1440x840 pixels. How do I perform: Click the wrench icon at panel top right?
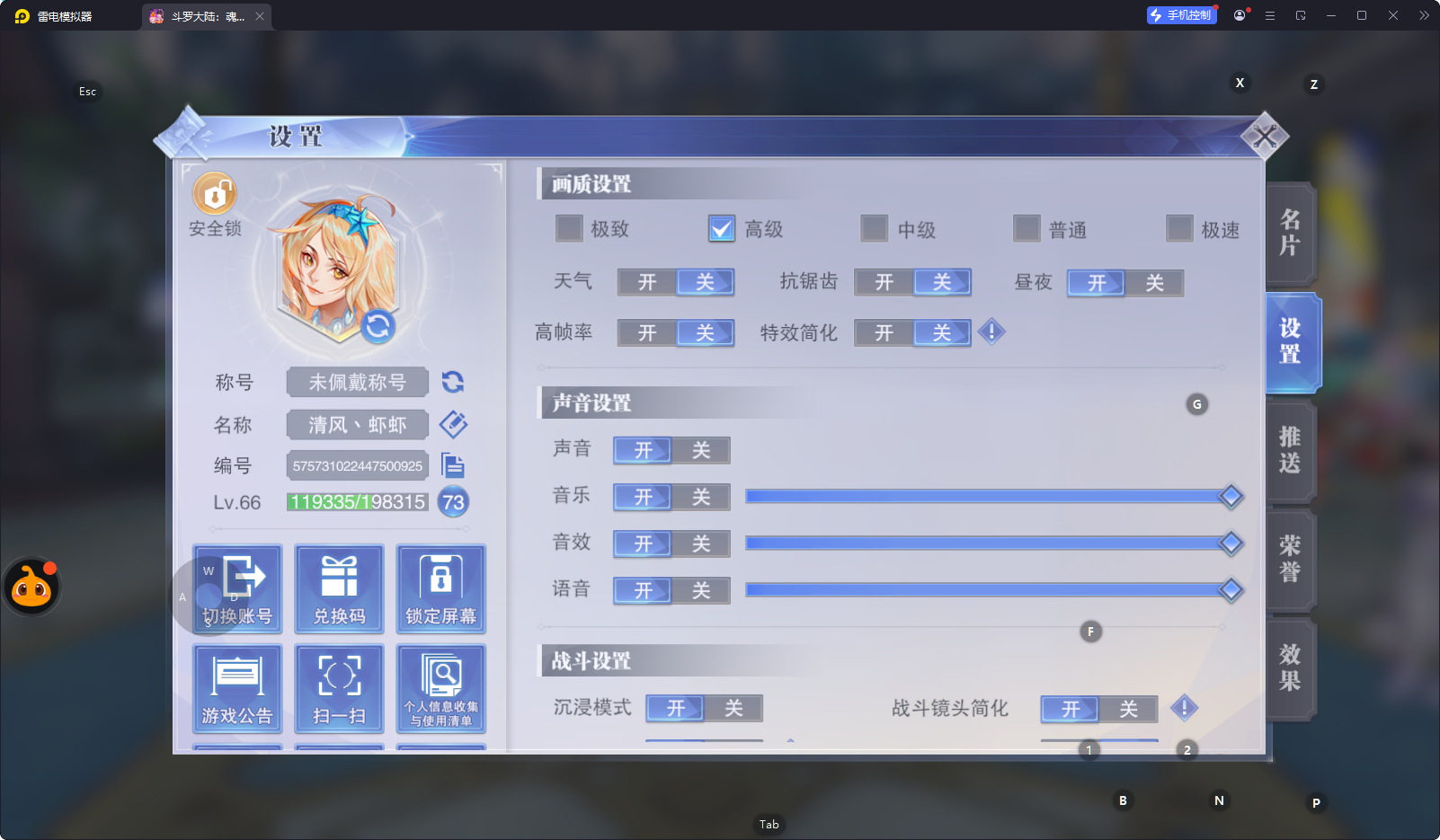pos(1266,137)
